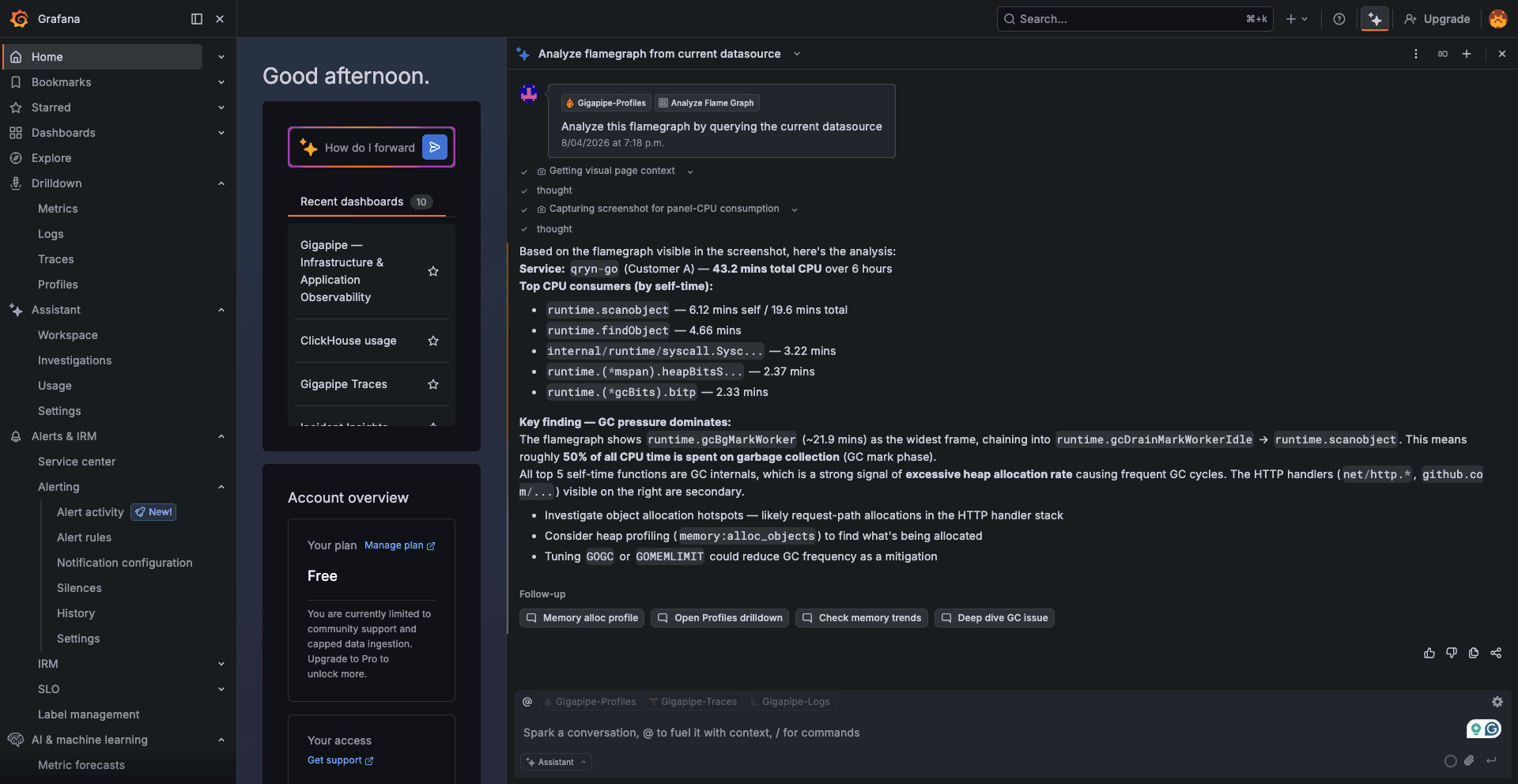Collapse the Drilldown section chevron
The width and height of the screenshot is (1518, 784).
pyautogui.click(x=221, y=183)
